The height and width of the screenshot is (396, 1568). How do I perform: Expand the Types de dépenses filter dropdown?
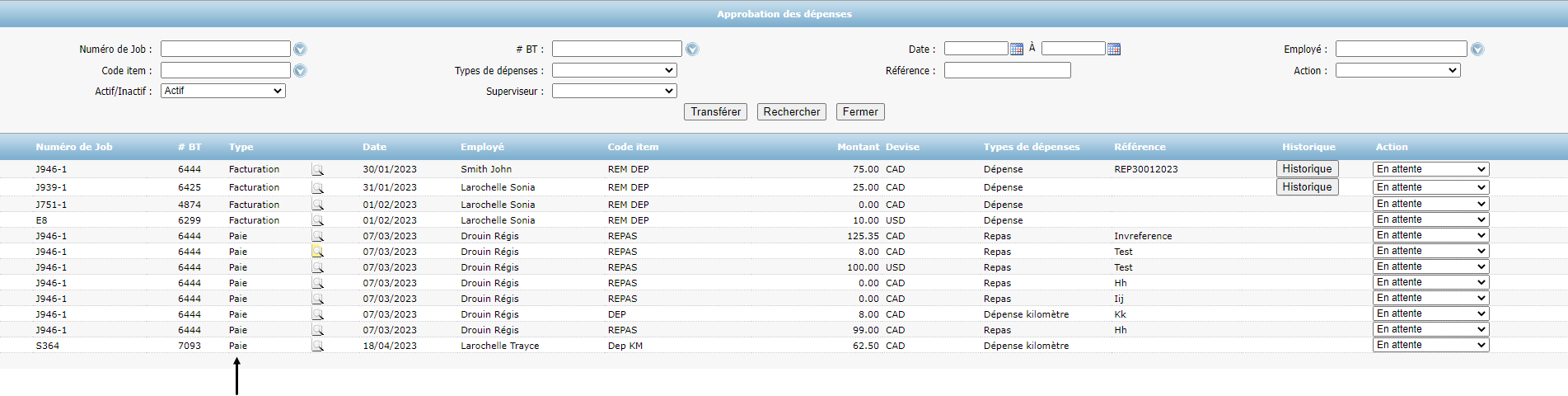[x=614, y=71]
